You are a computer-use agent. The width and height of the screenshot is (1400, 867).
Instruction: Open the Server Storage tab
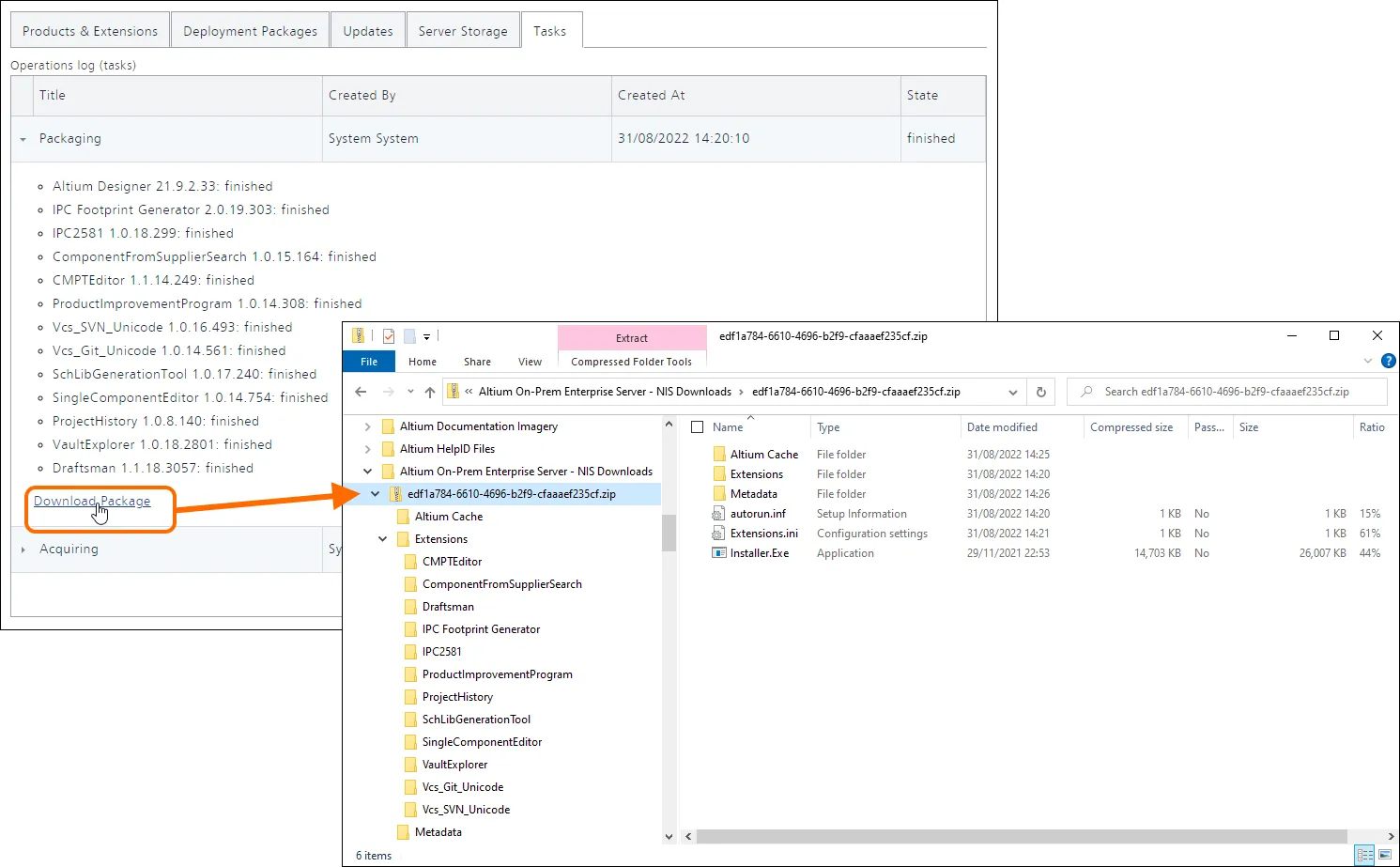tap(463, 31)
